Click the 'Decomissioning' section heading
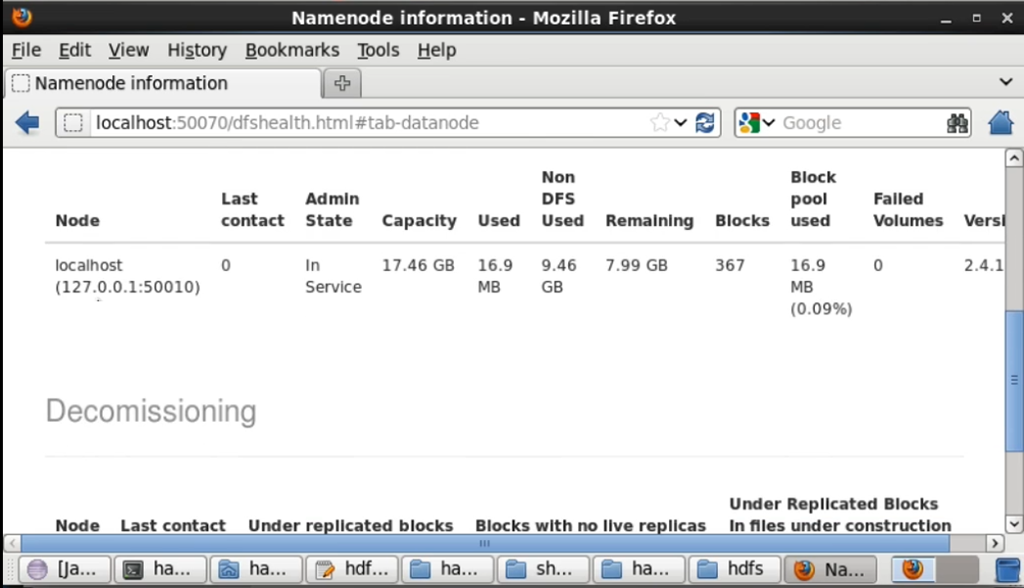 151,411
